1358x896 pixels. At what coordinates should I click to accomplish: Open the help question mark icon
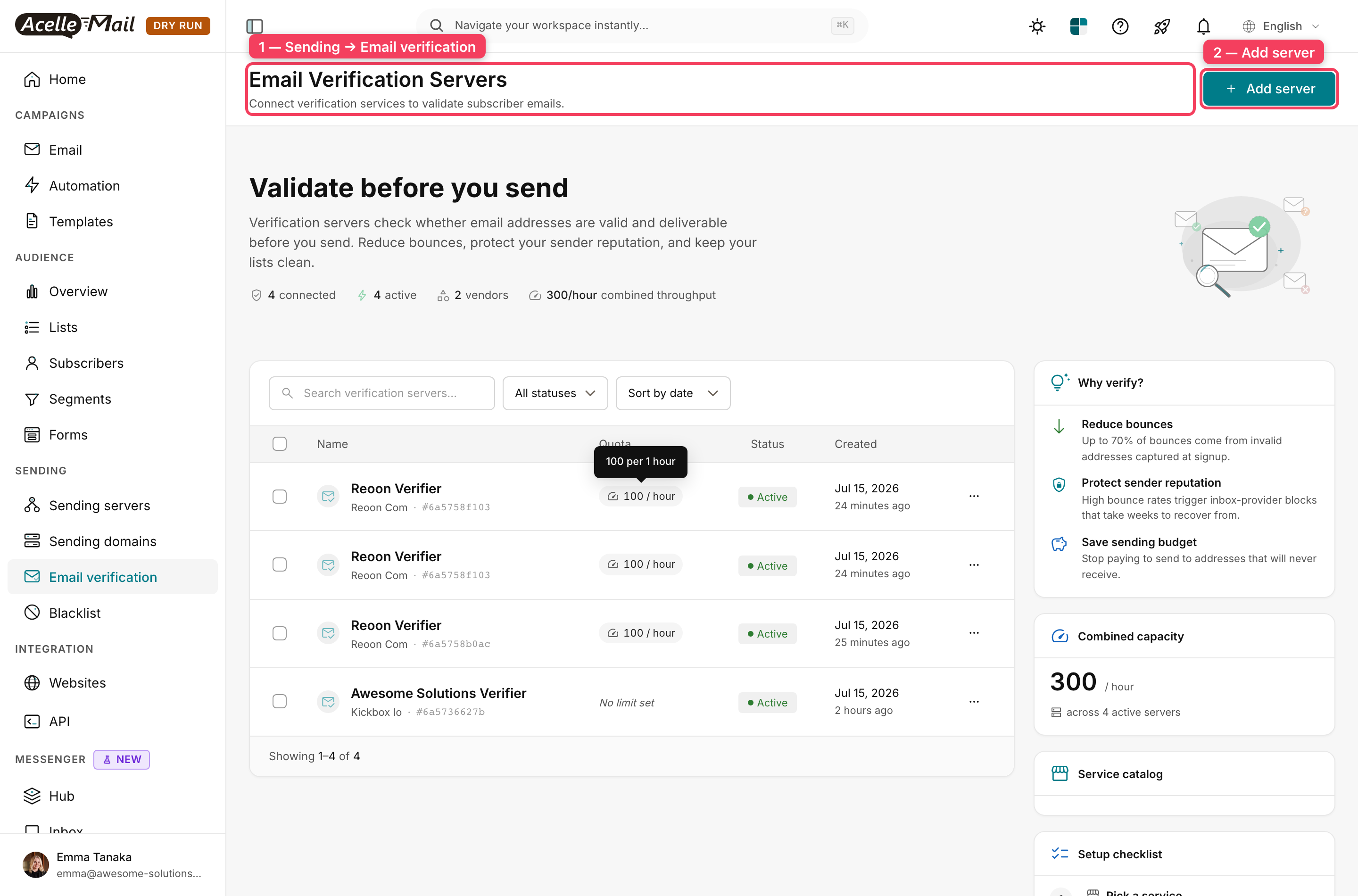click(x=1120, y=26)
